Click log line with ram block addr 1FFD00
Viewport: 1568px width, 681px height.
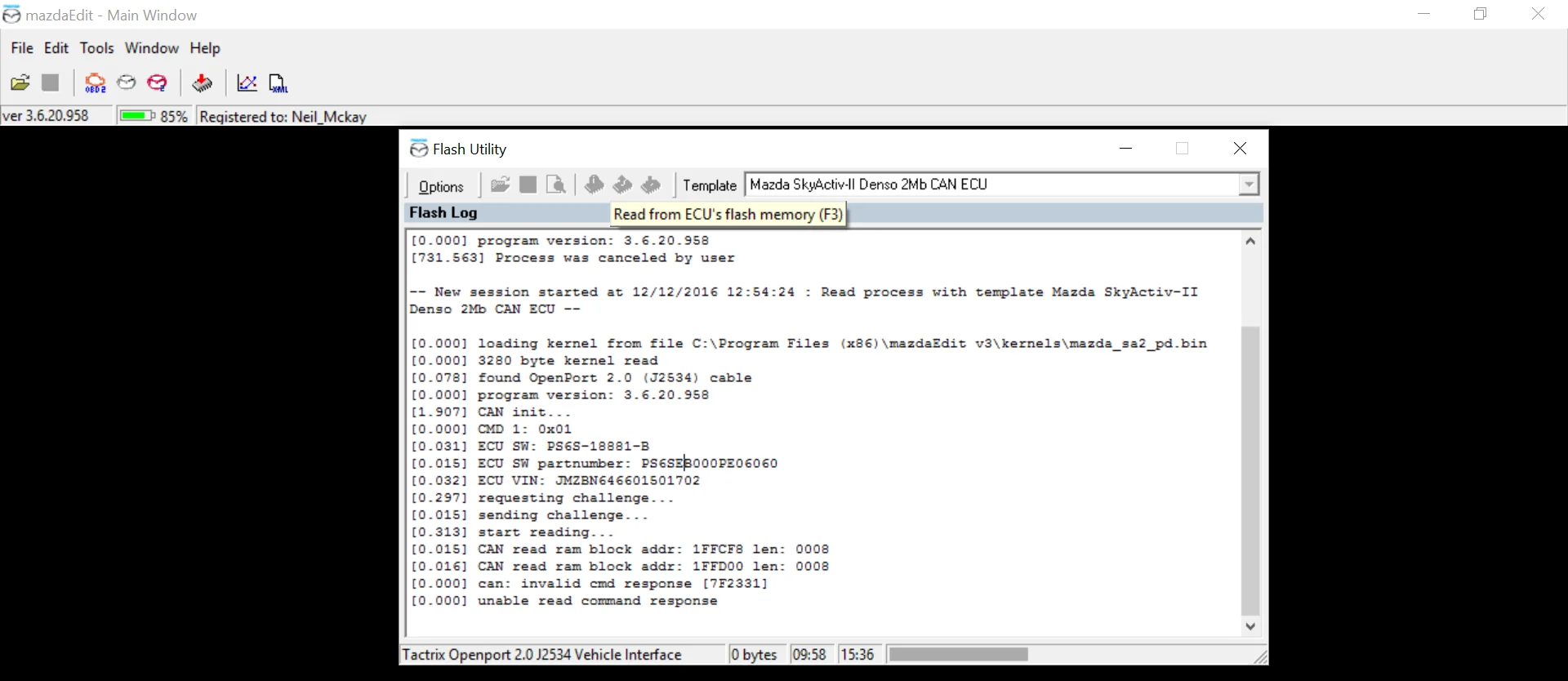coord(620,567)
